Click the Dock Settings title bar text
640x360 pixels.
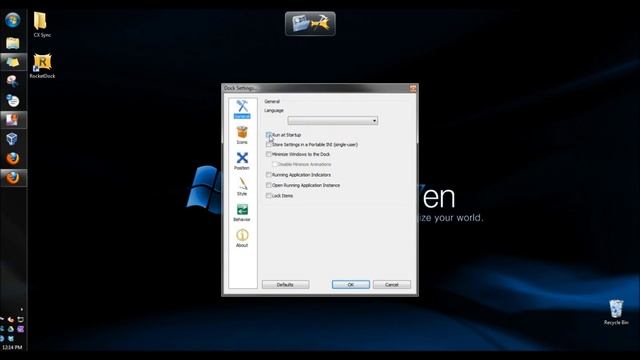tap(240, 88)
